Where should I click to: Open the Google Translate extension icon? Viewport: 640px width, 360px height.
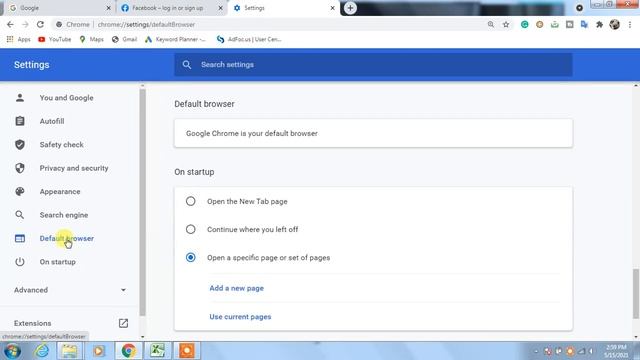[584, 24]
